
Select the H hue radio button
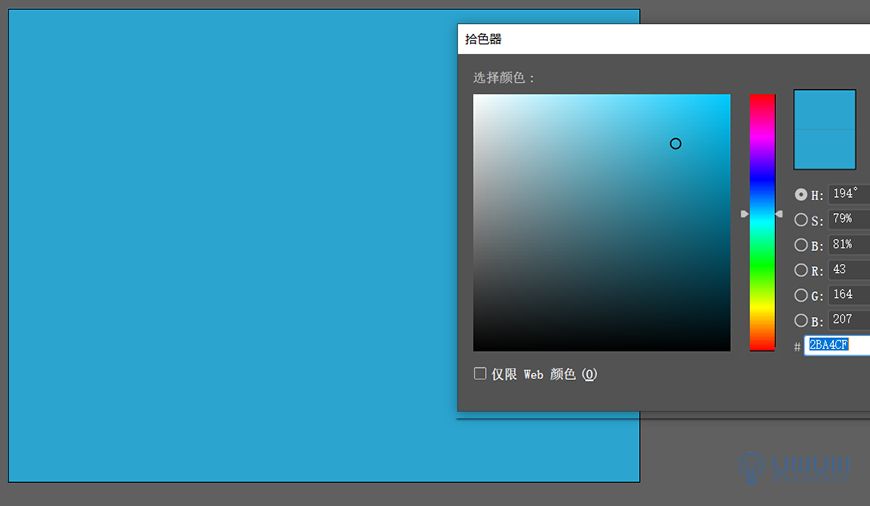(x=801, y=195)
